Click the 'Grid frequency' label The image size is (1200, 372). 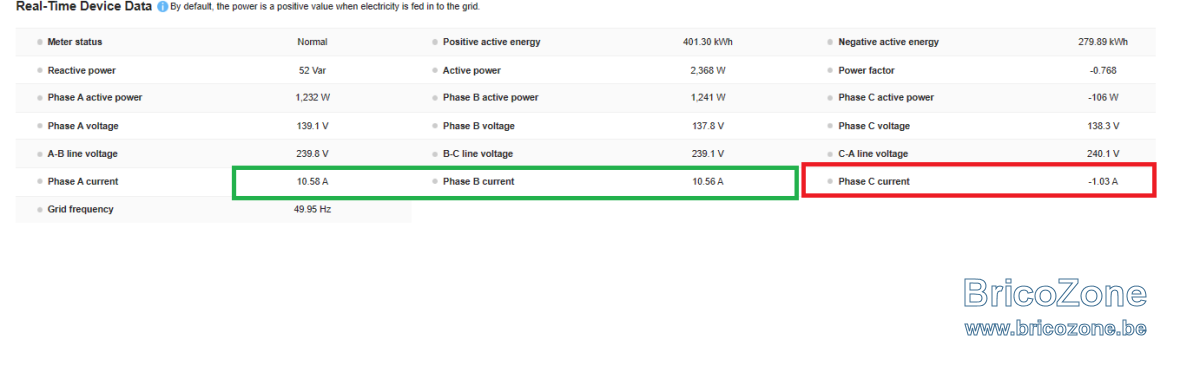click(x=80, y=210)
